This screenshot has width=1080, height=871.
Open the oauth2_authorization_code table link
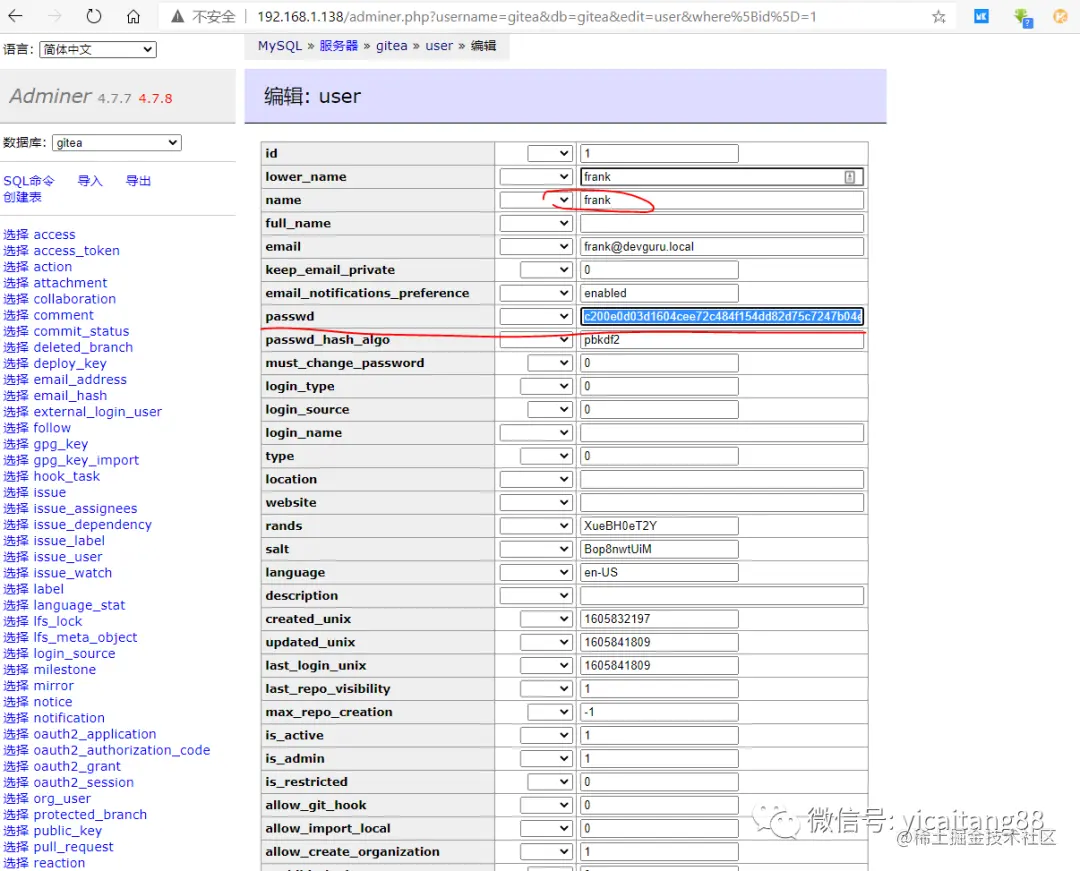[x=122, y=751]
